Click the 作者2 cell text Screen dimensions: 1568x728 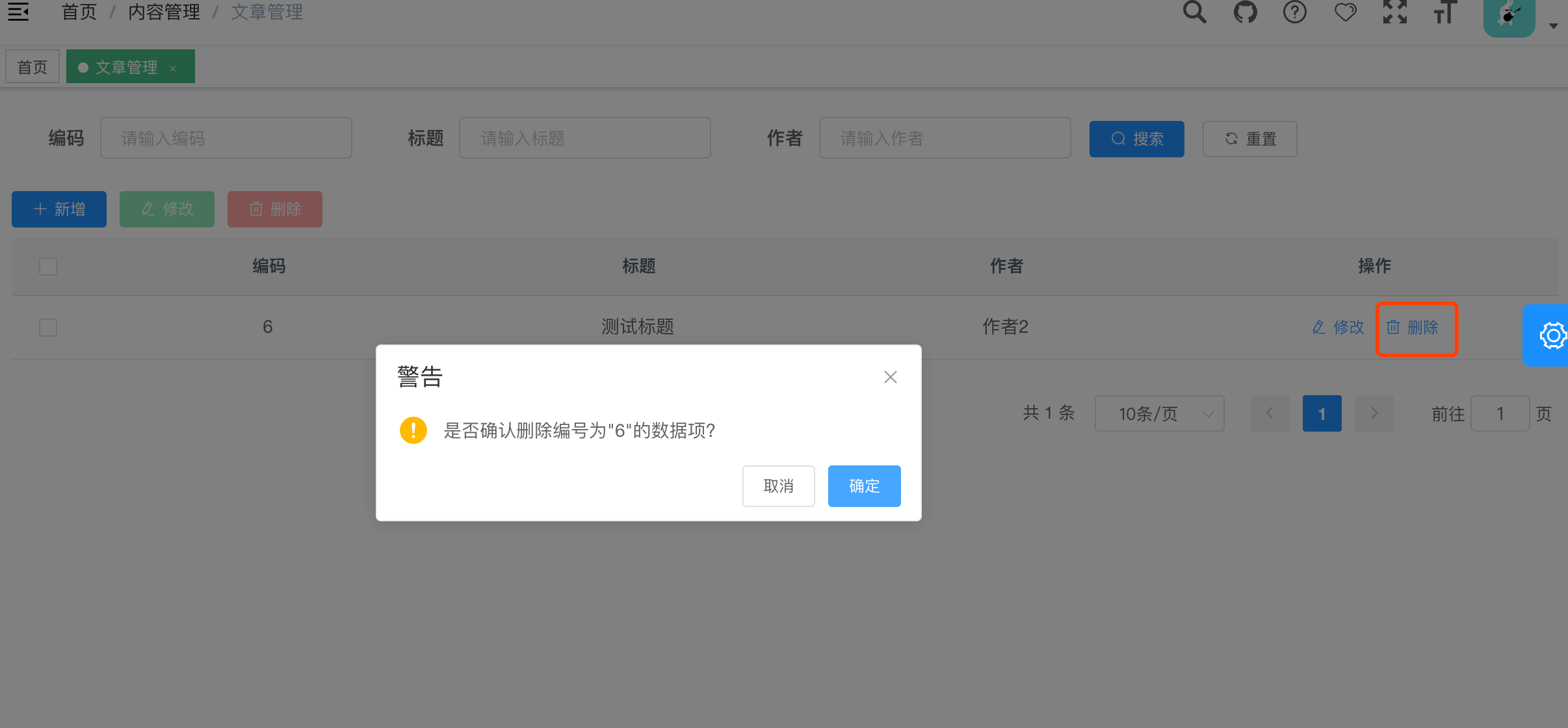click(x=1005, y=326)
